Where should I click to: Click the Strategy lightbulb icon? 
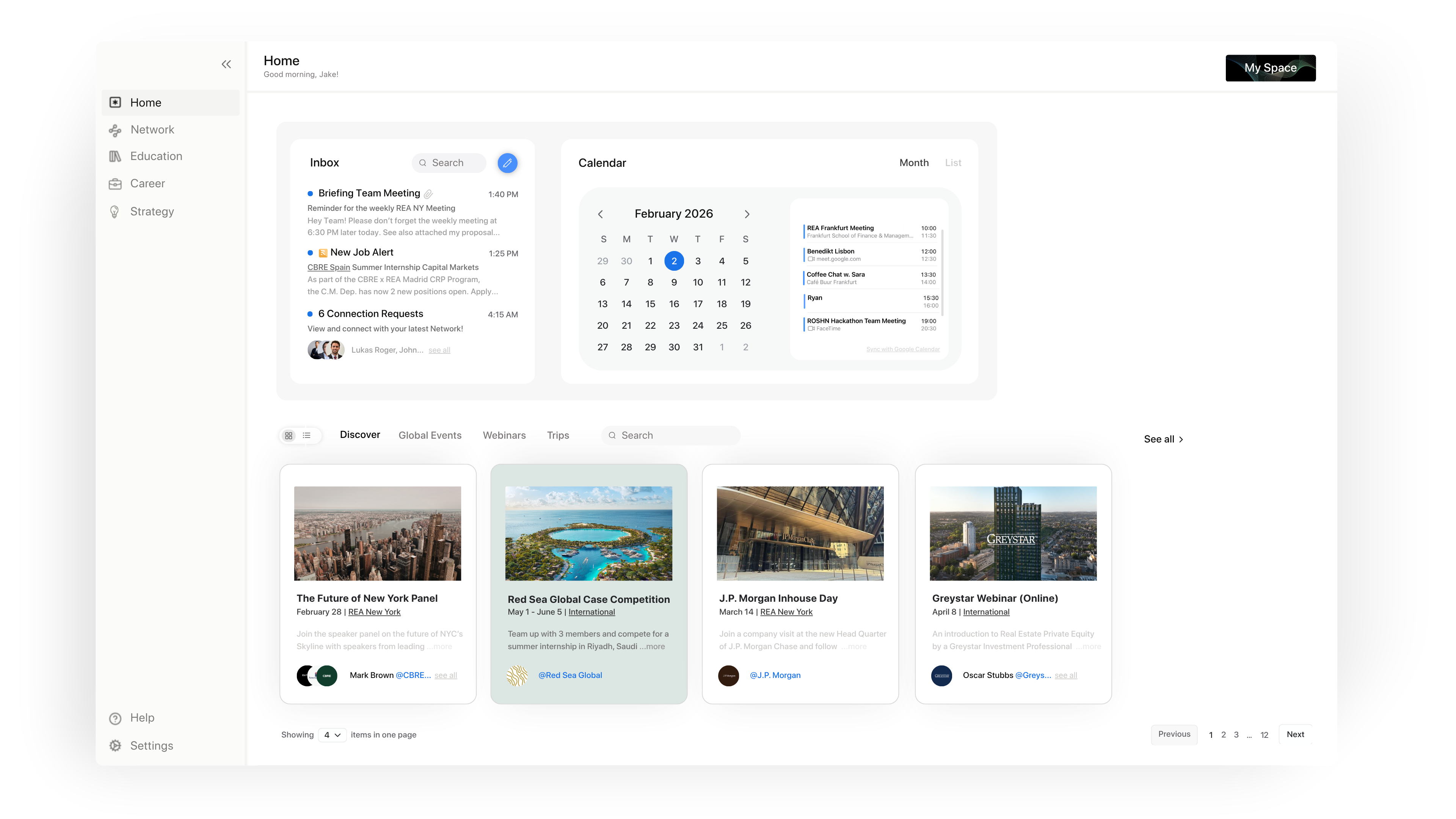pos(115,212)
